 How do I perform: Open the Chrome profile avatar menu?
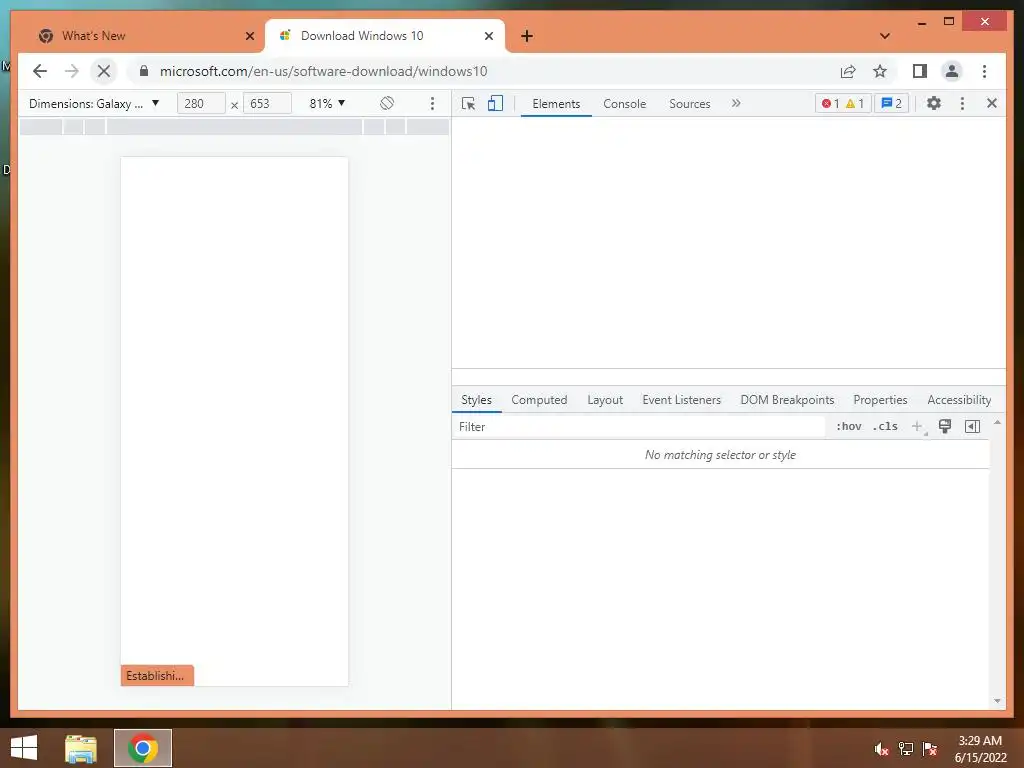[x=952, y=71]
